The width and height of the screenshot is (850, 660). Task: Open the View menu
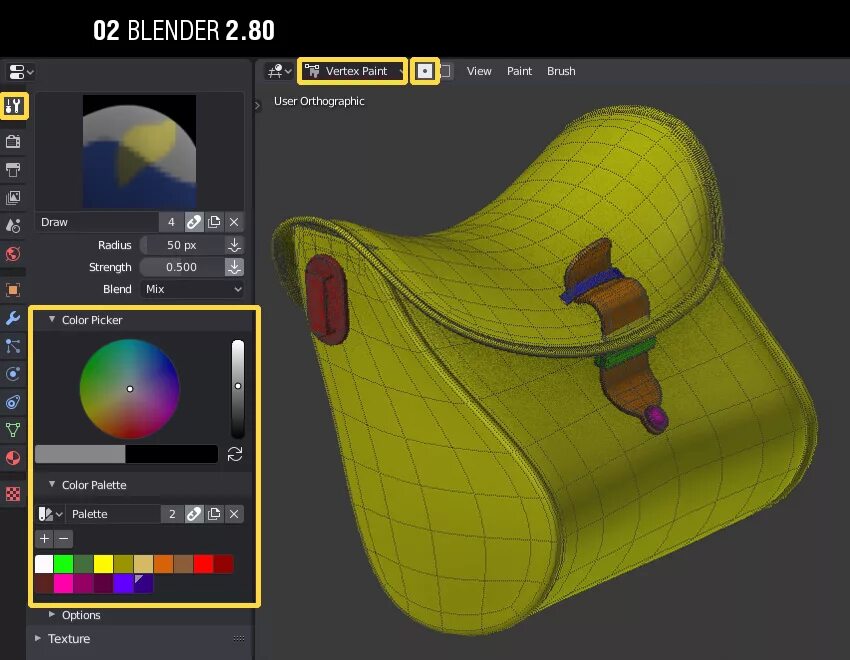coord(479,71)
